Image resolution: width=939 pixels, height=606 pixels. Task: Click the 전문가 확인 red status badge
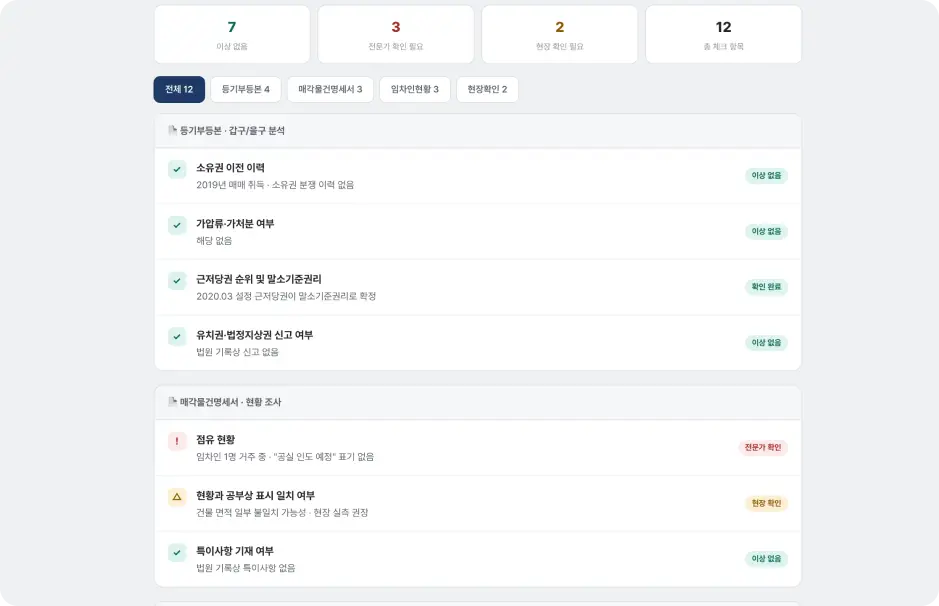(763, 447)
